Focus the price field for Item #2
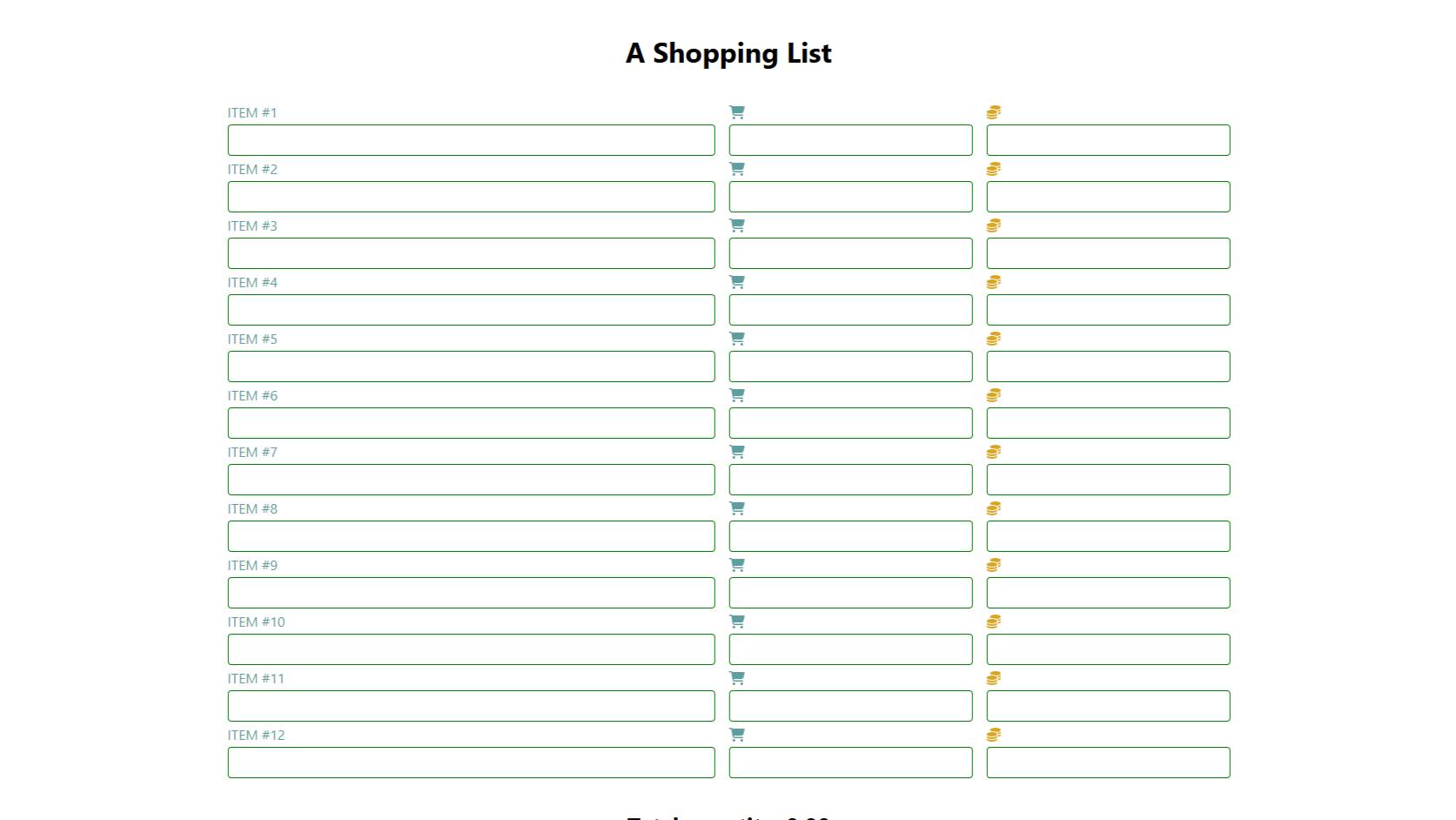 tap(1108, 197)
